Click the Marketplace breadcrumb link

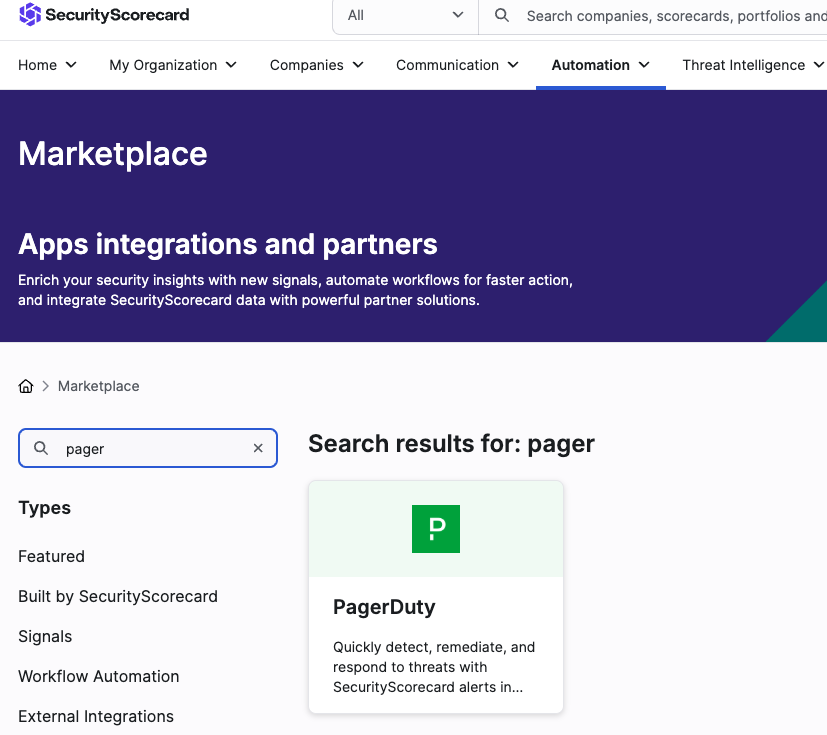[99, 386]
